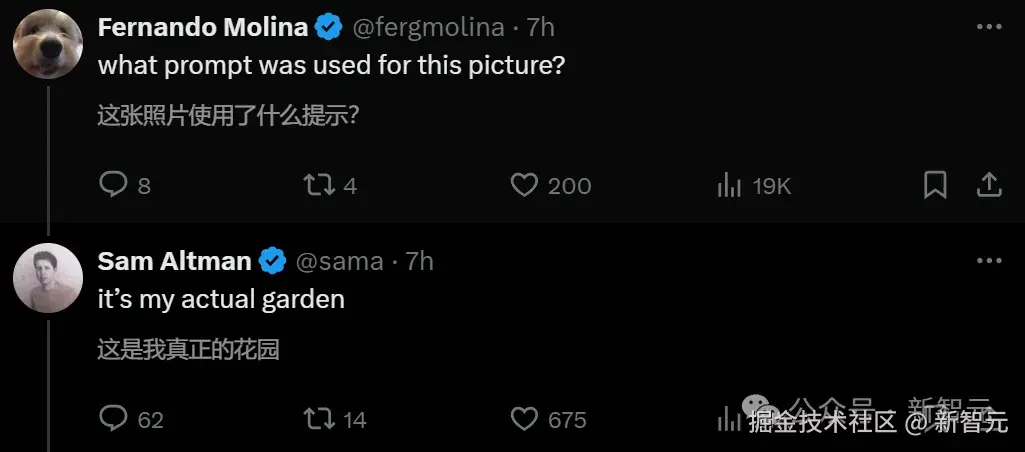View analytics on Fernando Molina's tweet

[730, 185]
